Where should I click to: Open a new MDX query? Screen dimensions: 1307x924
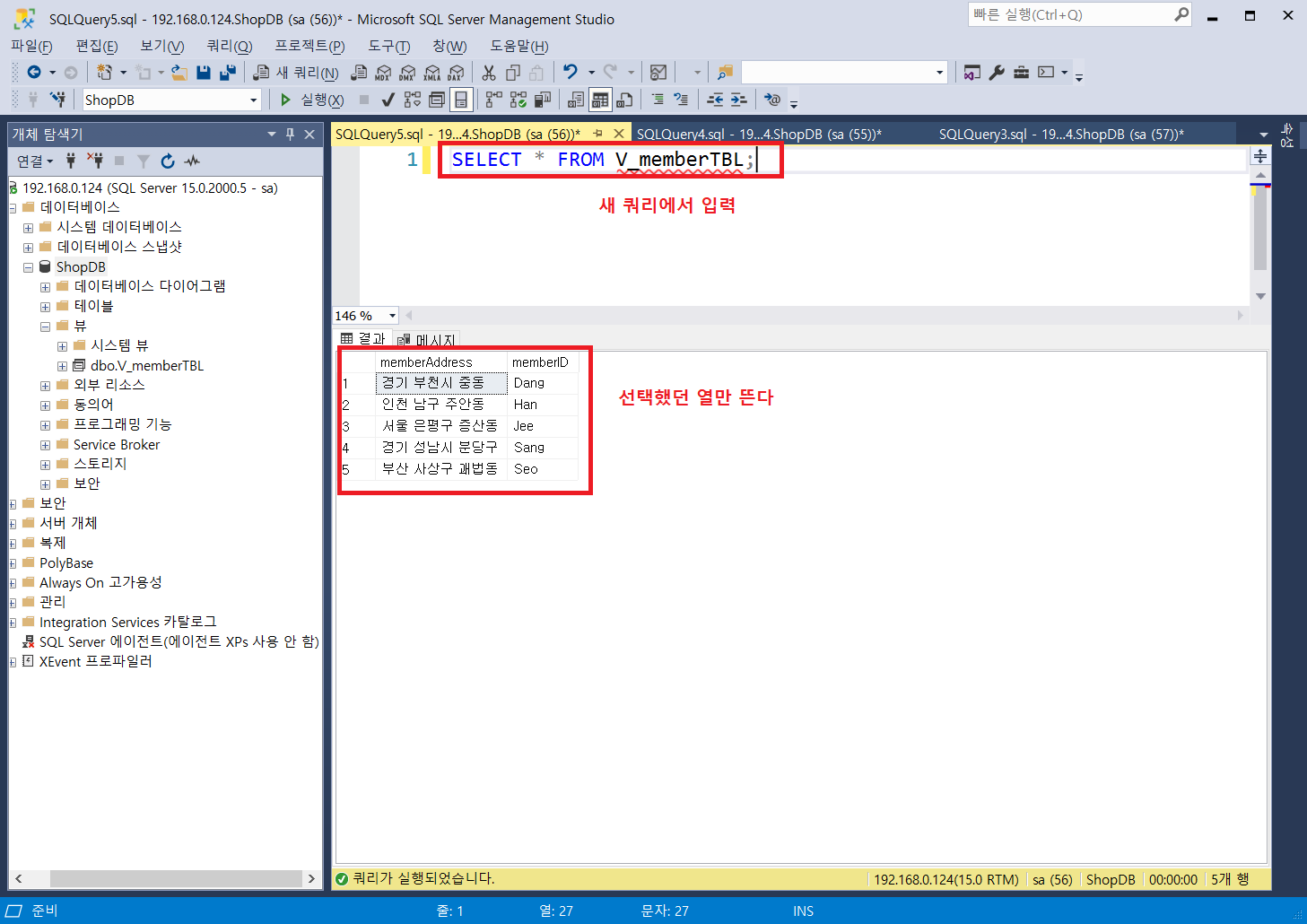[383, 73]
